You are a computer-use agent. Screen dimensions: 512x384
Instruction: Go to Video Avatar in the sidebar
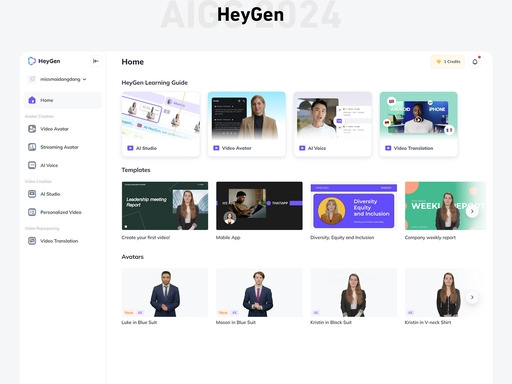point(54,129)
